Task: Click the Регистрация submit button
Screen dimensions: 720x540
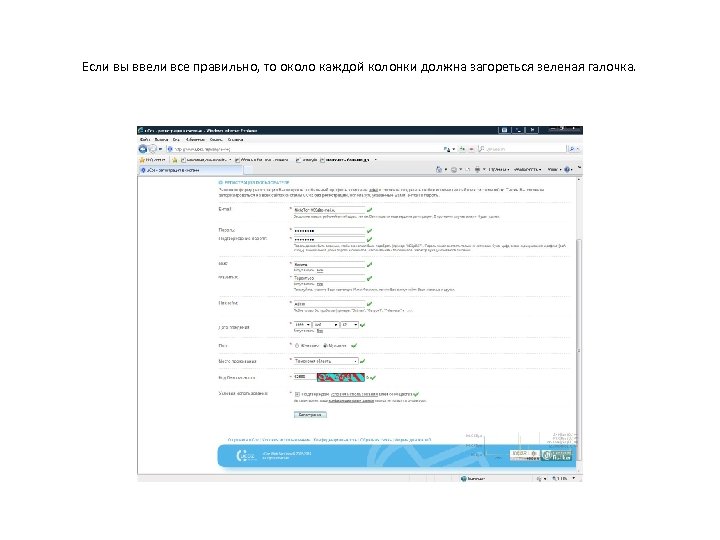Action: click(x=310, y=415)
